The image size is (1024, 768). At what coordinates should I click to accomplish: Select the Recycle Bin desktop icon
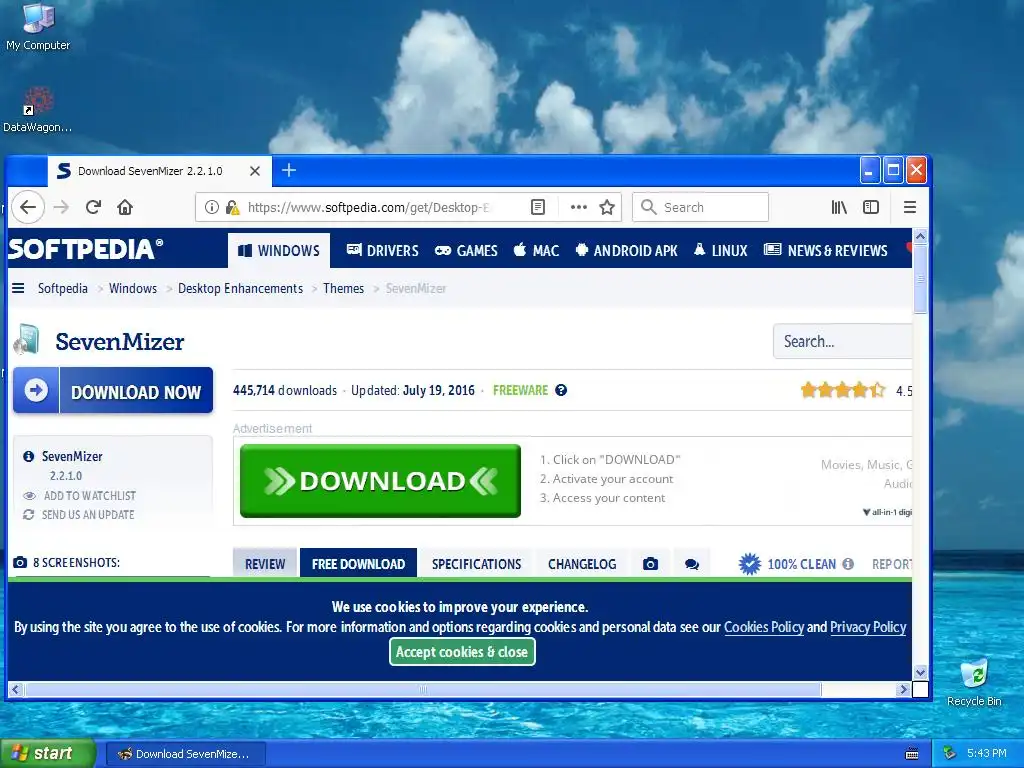974,682
